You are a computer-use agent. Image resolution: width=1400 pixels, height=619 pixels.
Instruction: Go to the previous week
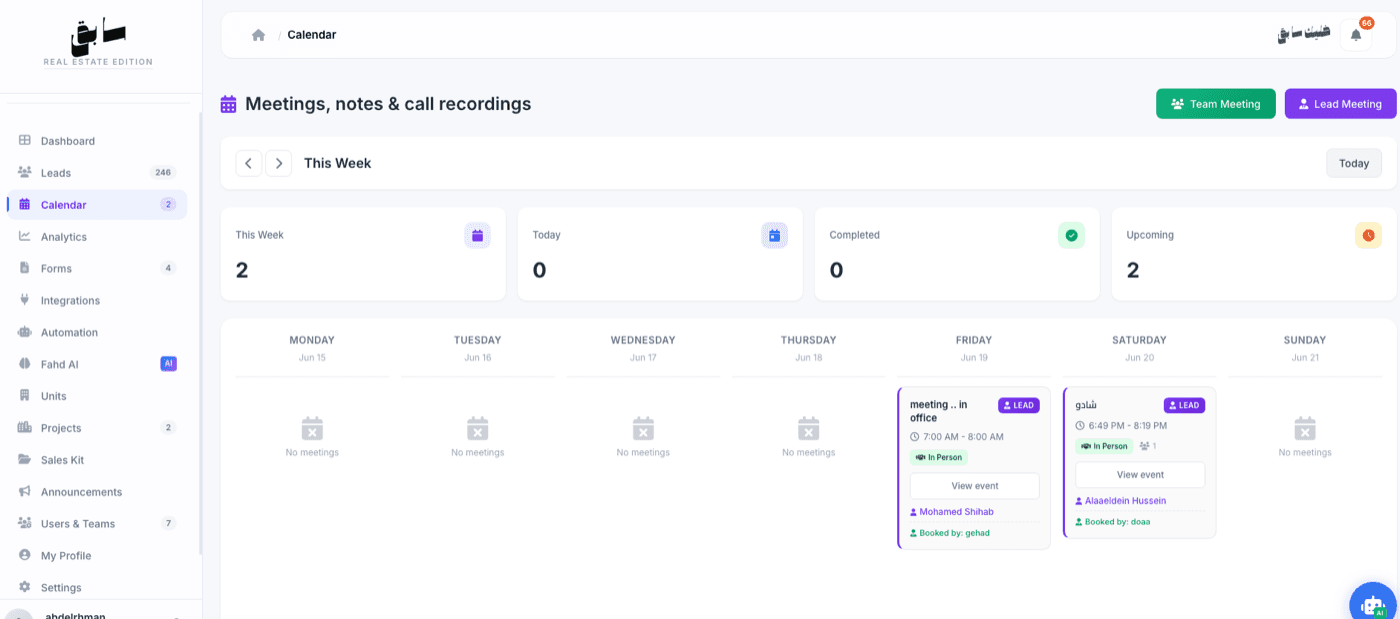click(x=249, y=163)
